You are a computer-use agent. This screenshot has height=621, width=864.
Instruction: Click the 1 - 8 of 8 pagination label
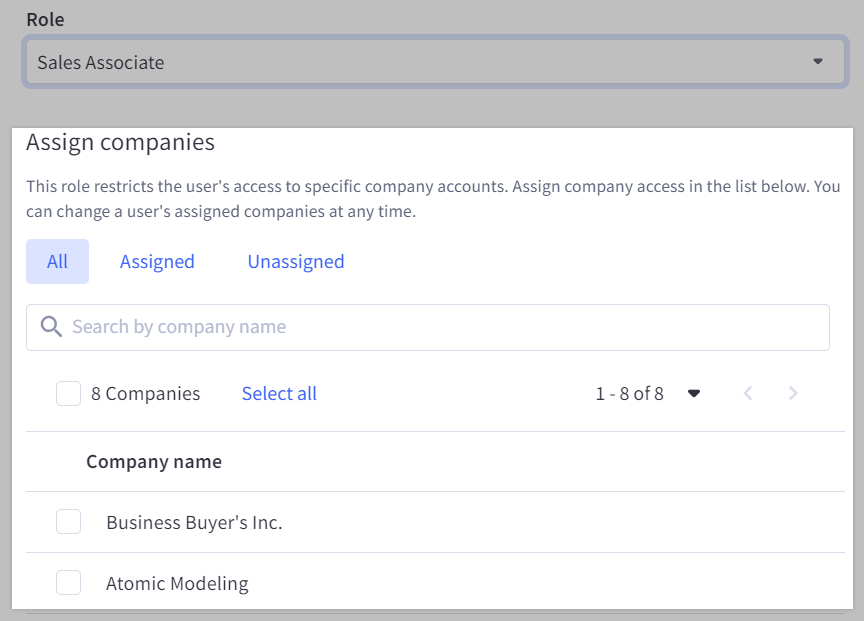630,393
